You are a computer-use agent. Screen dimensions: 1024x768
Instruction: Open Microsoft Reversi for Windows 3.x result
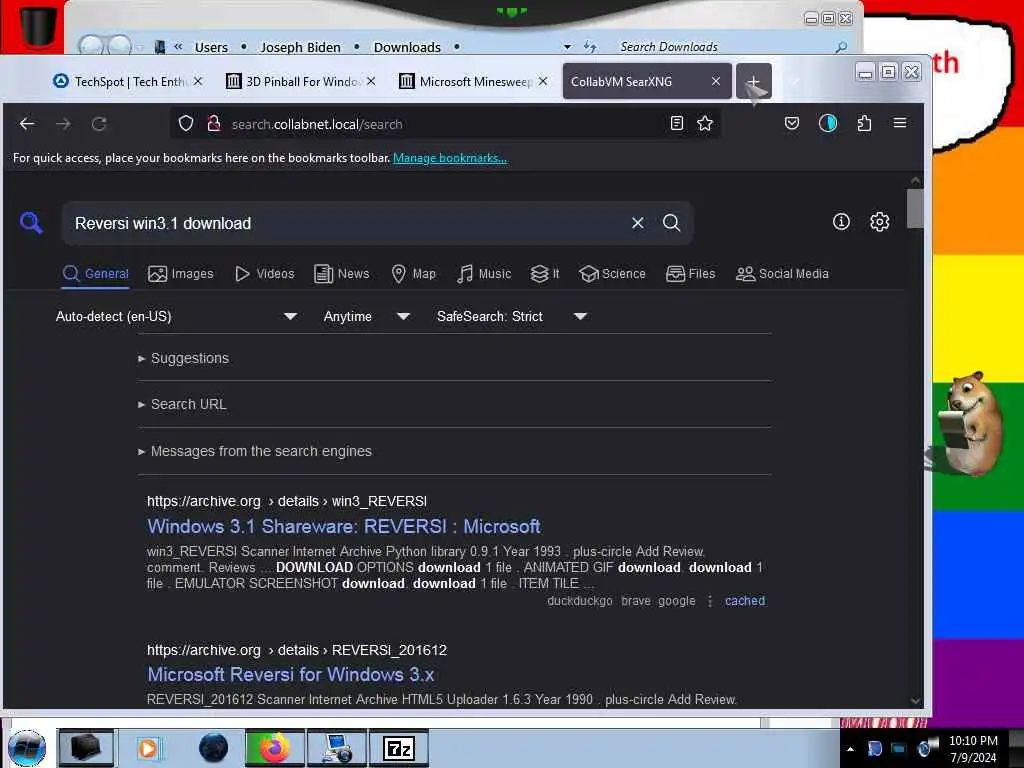point(291,675)
